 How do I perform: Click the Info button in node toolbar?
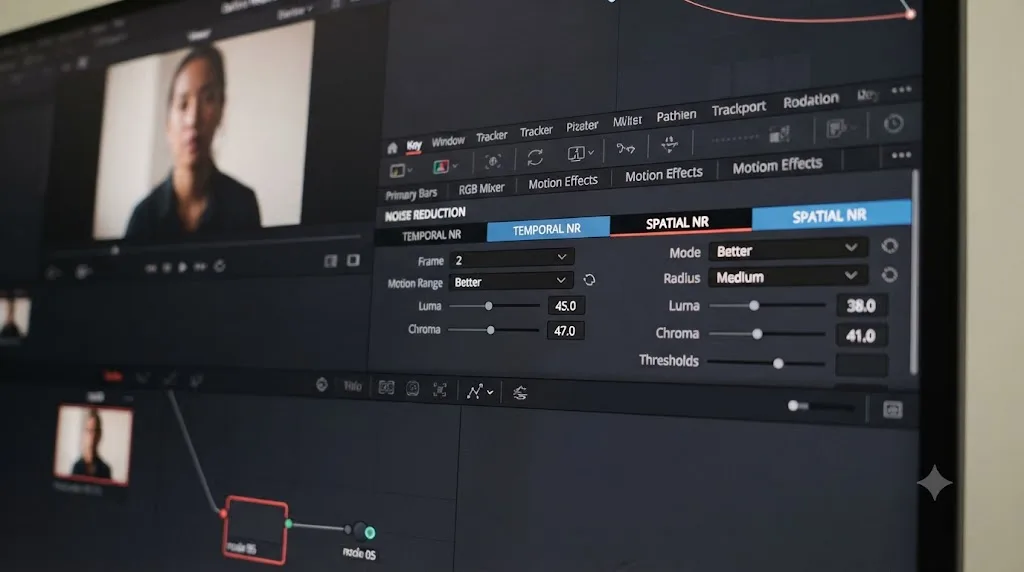[352, 386]
